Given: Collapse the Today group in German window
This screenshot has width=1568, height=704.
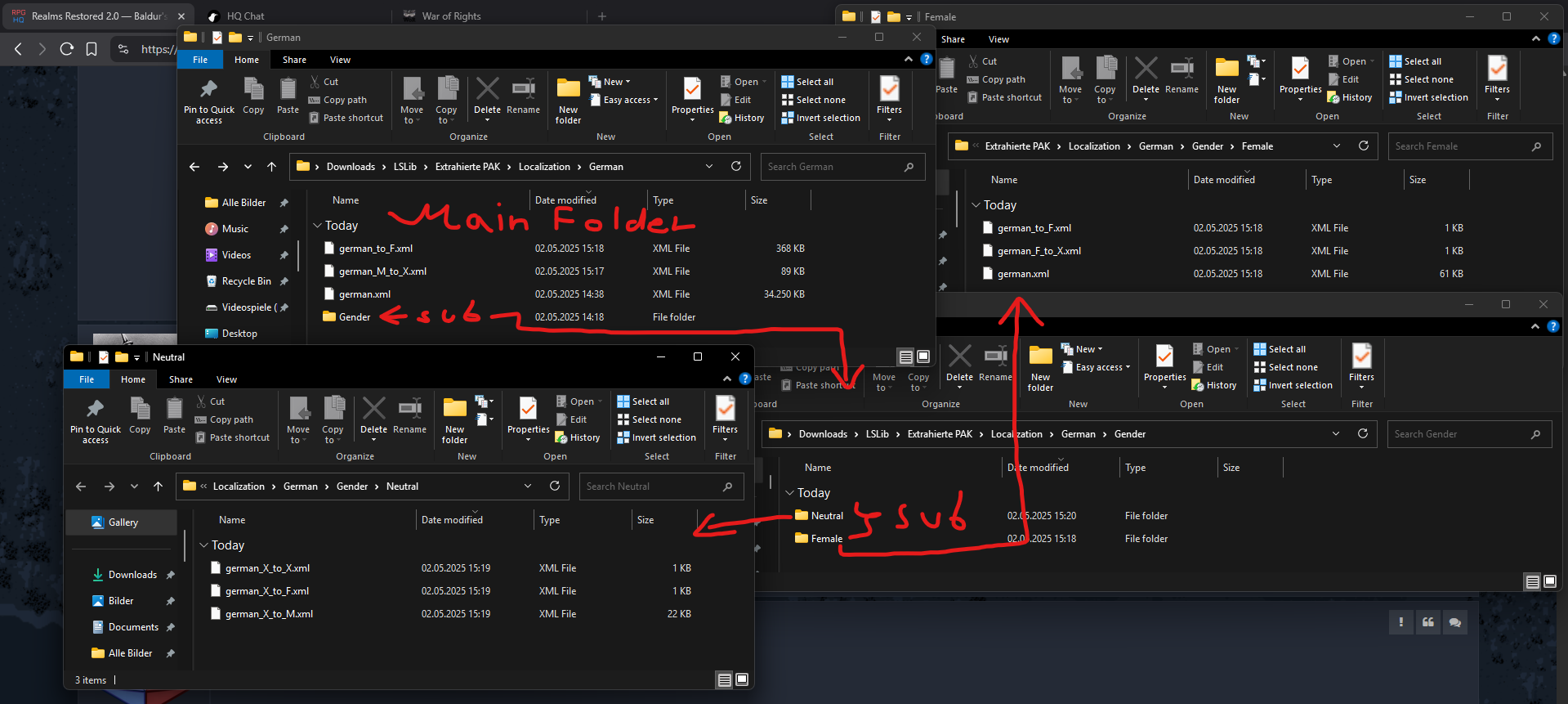Looking at the screenshot, I should point(317,226).
